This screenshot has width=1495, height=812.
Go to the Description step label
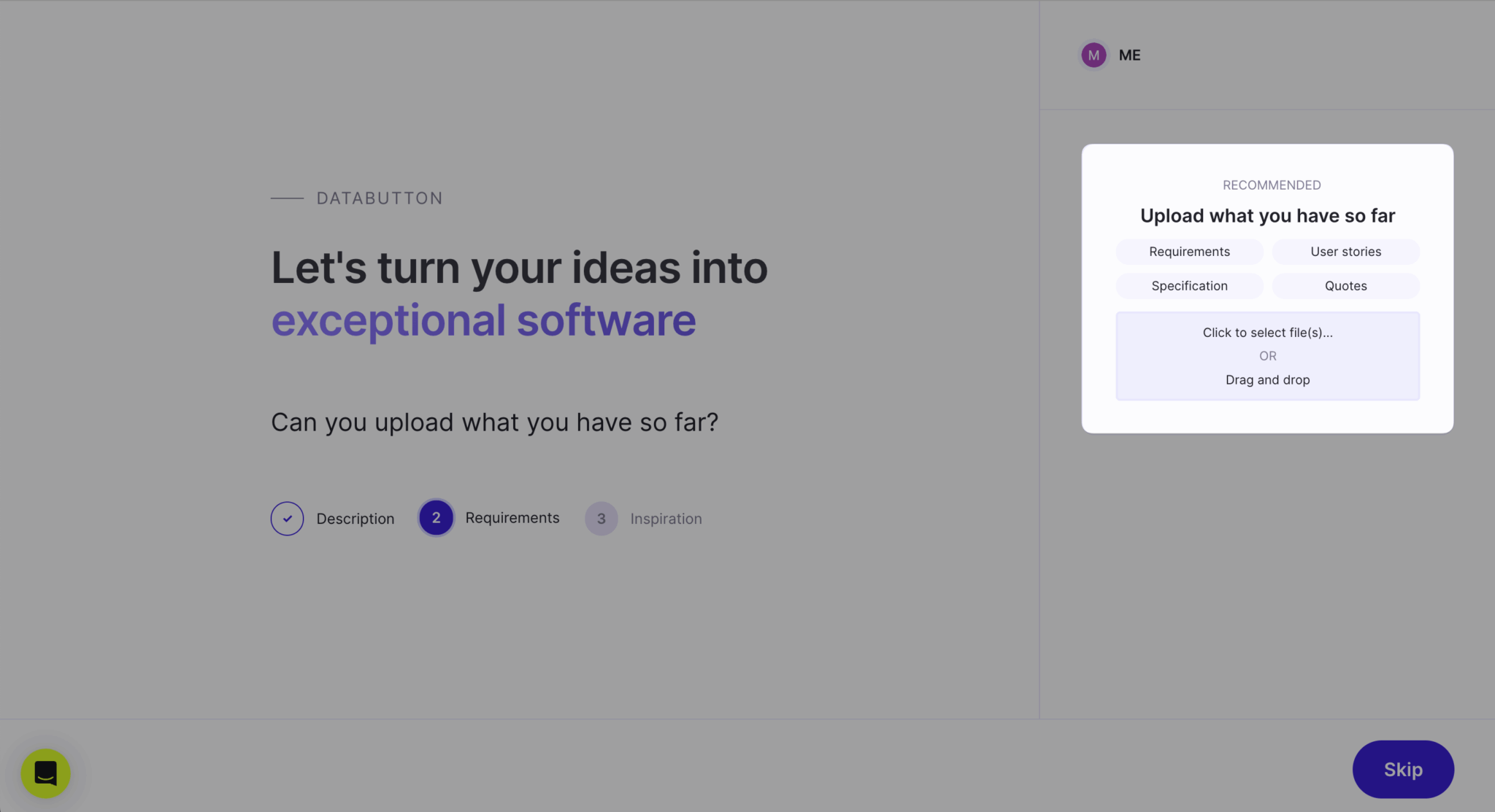pyautogui.click(x=356, y=519)
